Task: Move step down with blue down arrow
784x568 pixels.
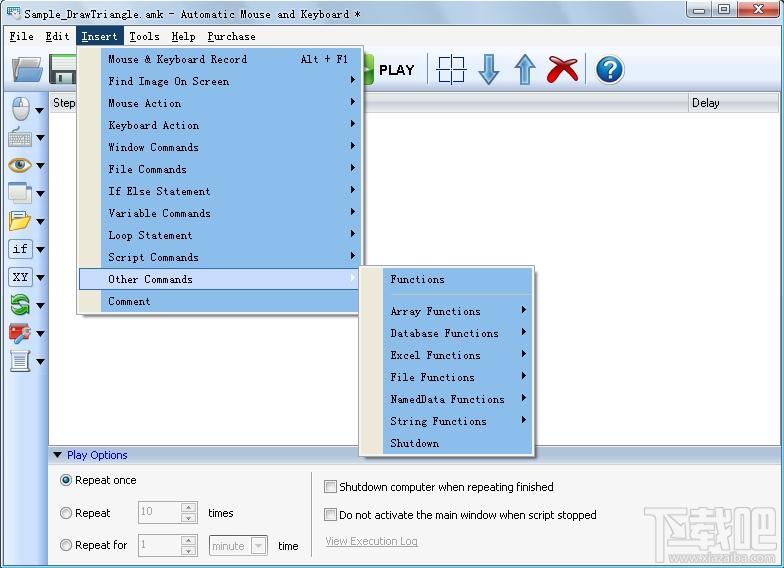Action: pyautogui.click(x=488, y=70)
